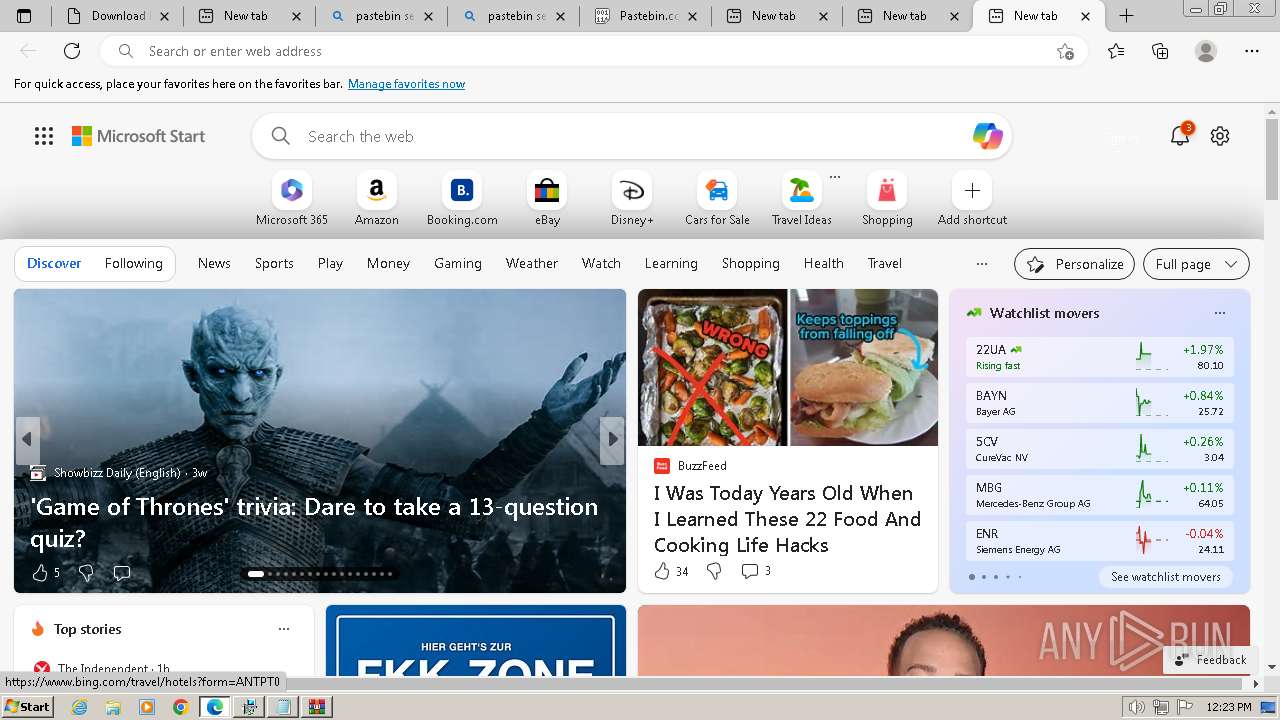This screenshot has width=1280, height=720.
Task: Open the BAYN Bayer AG stock row
Action: [1099, 403]
